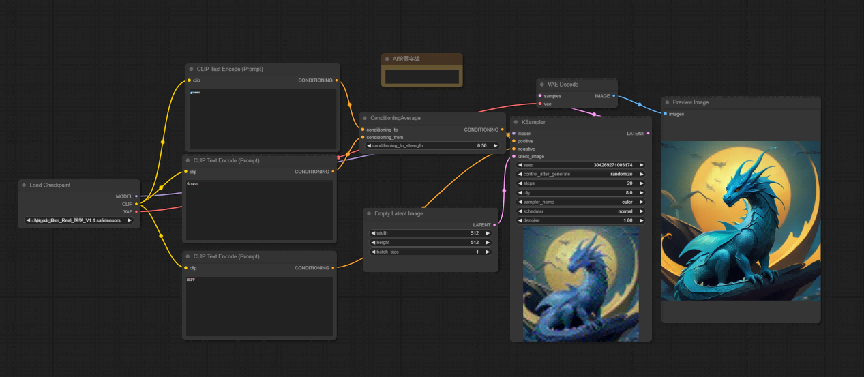
Task: Click the LATENT output port on Empty Latent Image
Action: point(494,225)
